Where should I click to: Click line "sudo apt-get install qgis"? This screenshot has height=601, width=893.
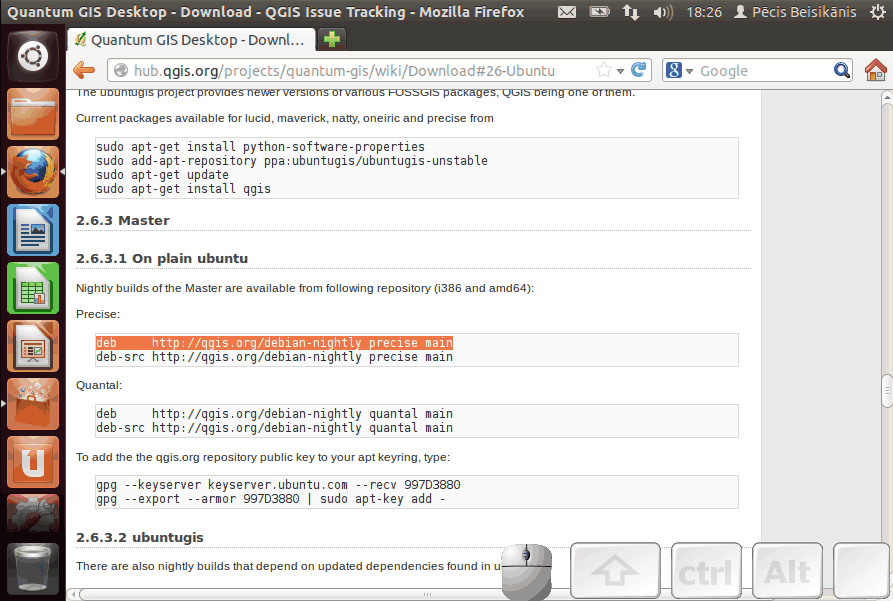click(183, 189)
